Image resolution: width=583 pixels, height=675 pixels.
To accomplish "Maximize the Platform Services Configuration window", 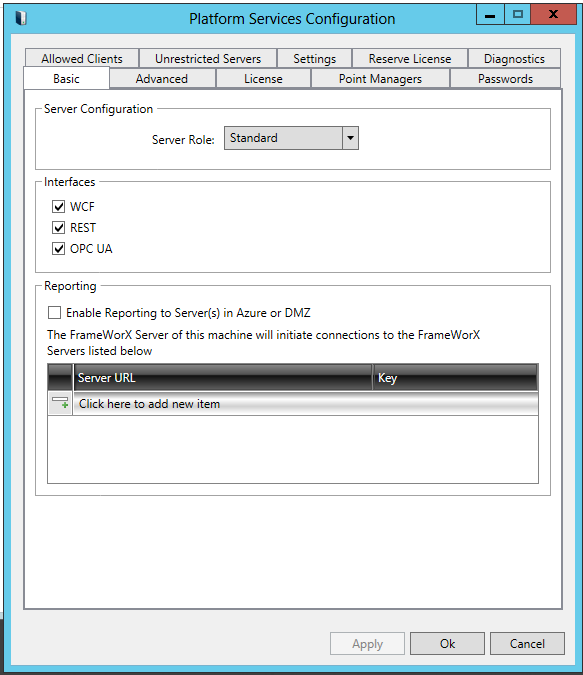I will tap(517, 15).
